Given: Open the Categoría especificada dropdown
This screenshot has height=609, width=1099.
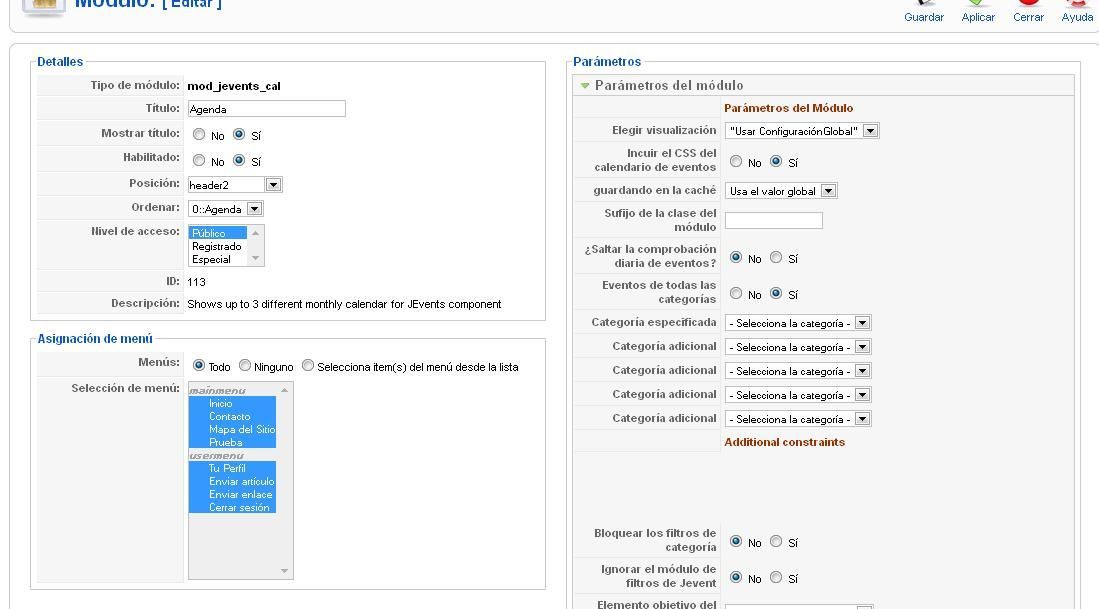Looking at the screenshot, I should pos(798,323).
